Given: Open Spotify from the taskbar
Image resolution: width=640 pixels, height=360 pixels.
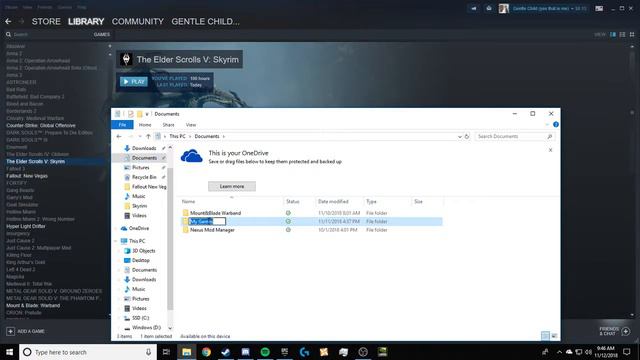Looking at the screenshot, I should point(265,352).
